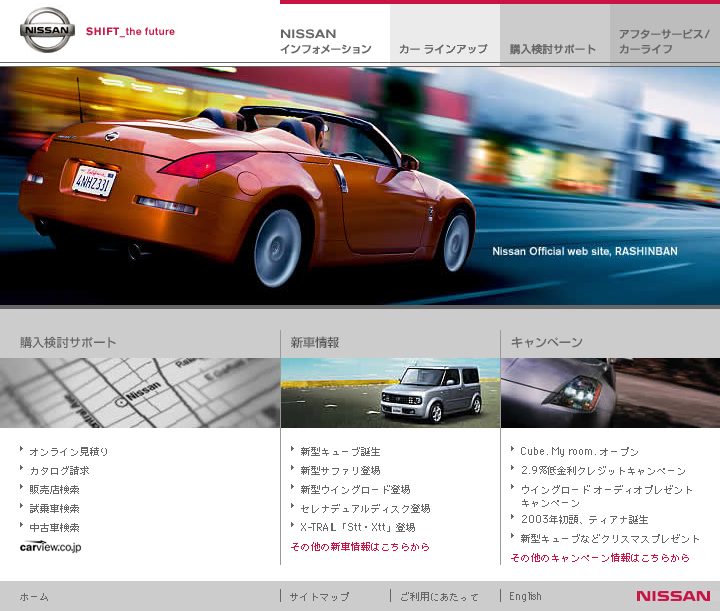The width and height of the screenshot is (720, 611).
Task: Click the silver Cube car thumbnail
Action: (390, 393)
